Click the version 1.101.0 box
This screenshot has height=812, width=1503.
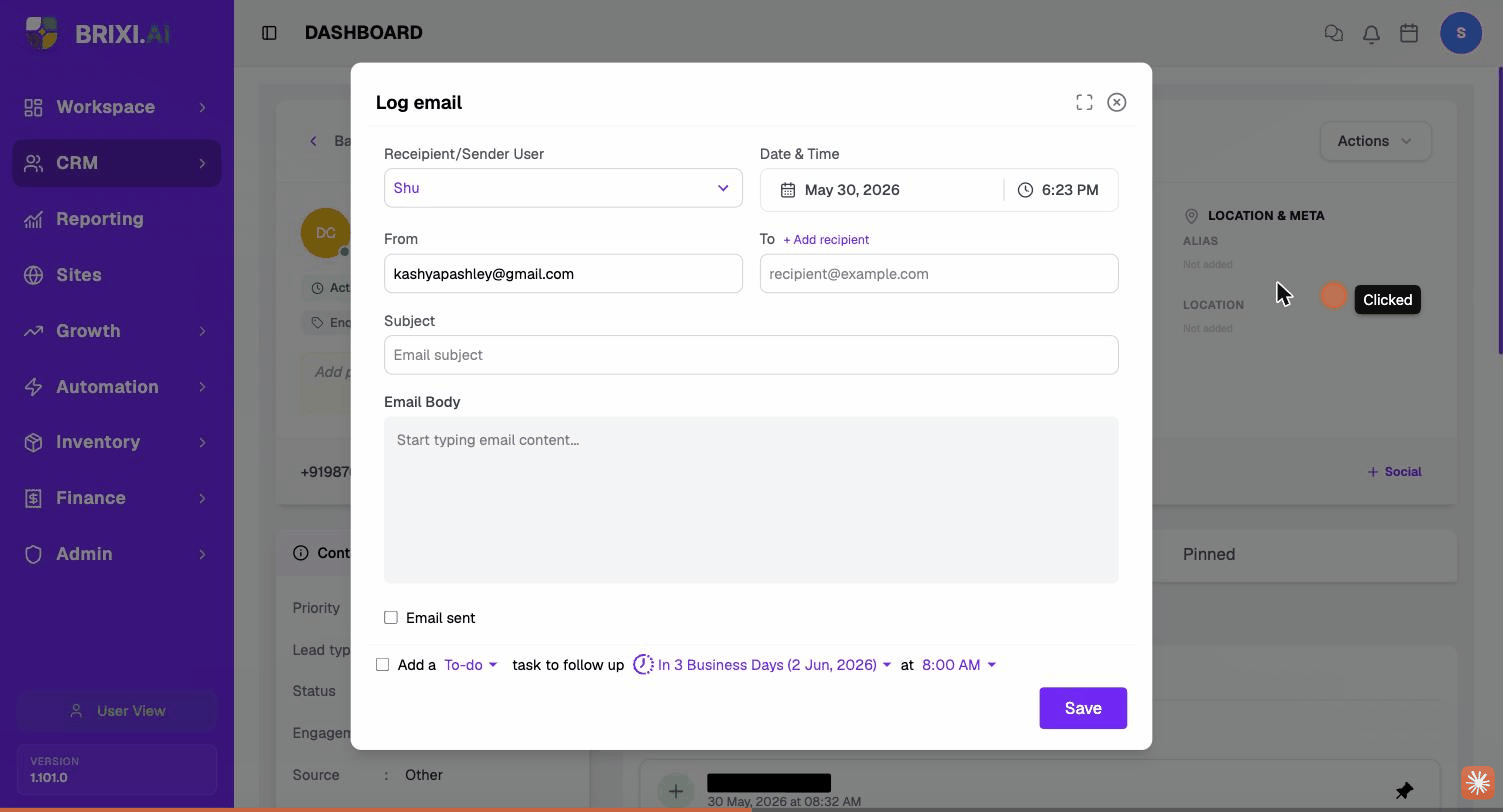[117, 769]
